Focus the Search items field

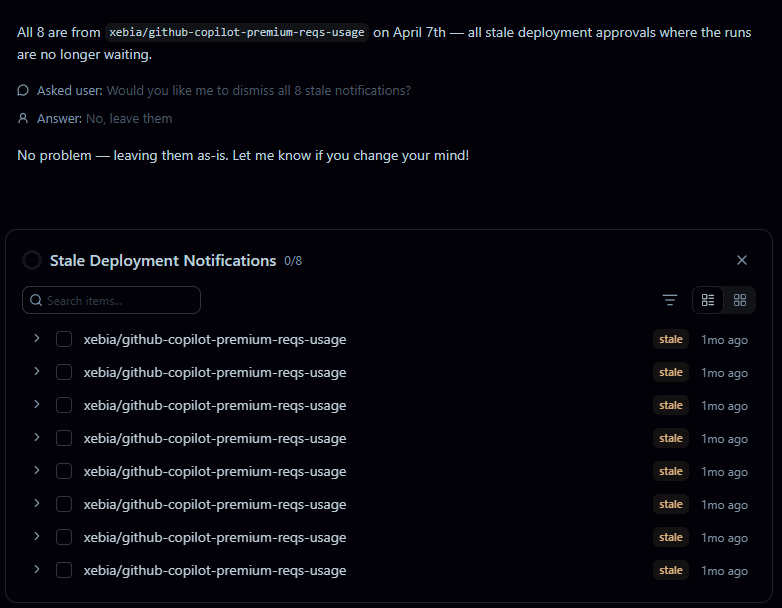coord(111,300)
